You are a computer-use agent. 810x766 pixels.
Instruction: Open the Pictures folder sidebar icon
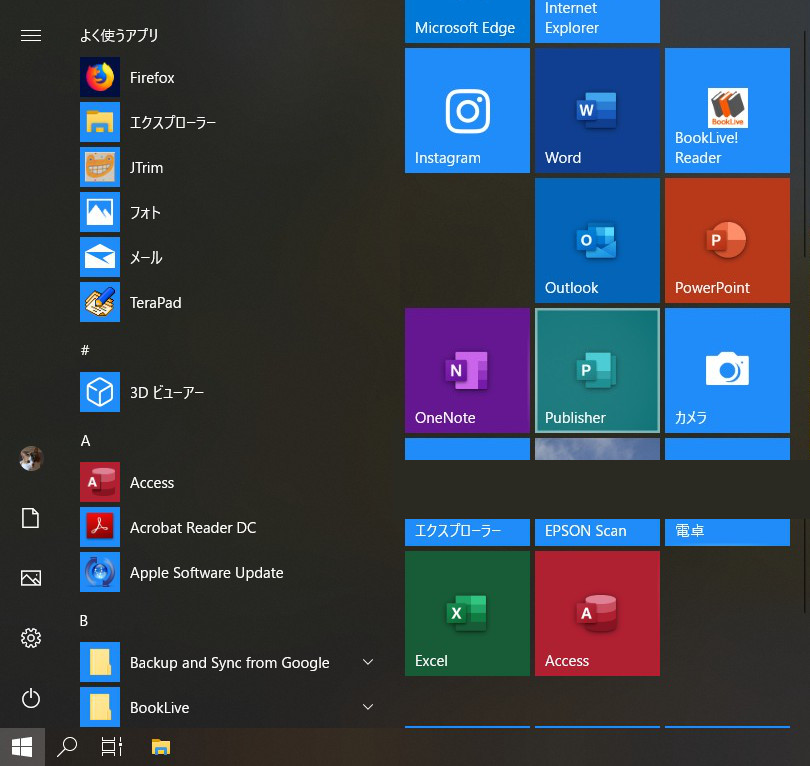pos(30,578)
